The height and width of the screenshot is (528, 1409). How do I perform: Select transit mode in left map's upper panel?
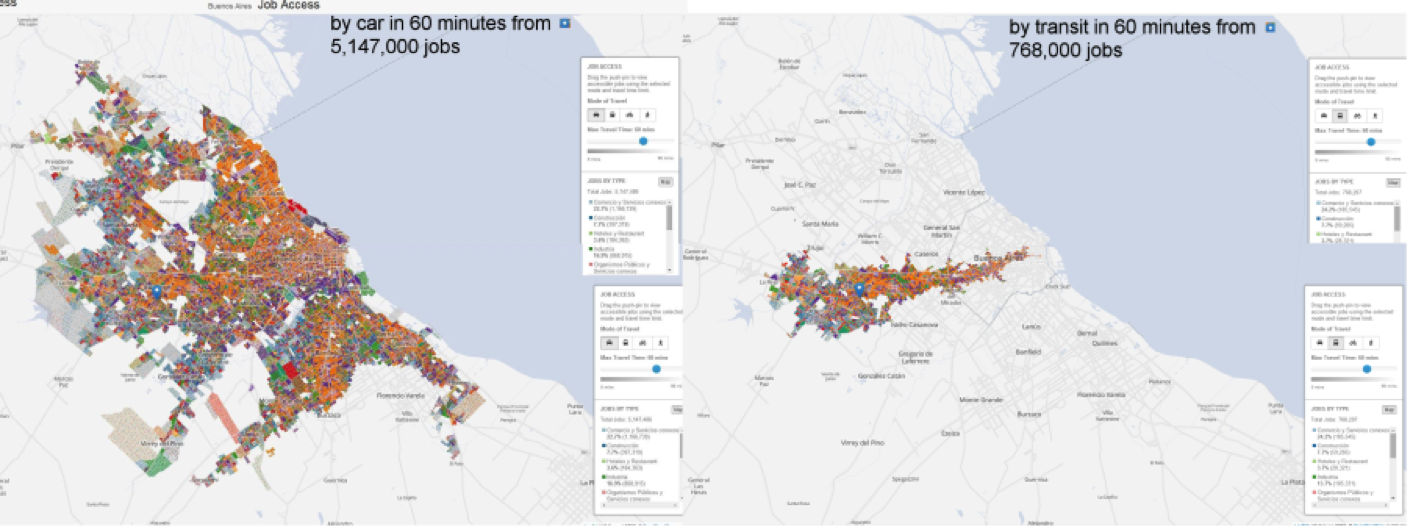coord(612,115)
